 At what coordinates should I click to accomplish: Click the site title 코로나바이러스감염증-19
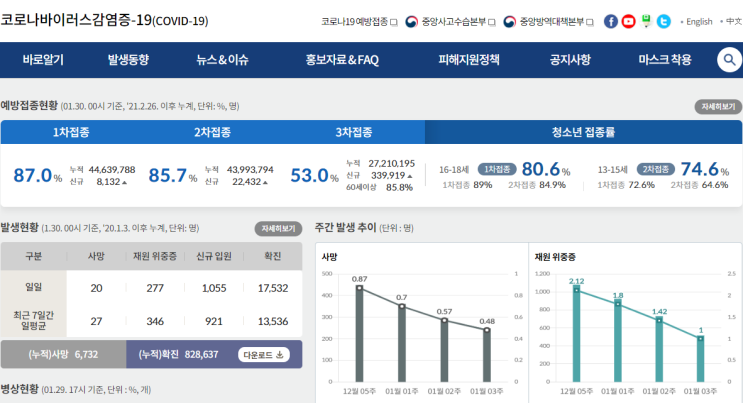tap(104, 20)
